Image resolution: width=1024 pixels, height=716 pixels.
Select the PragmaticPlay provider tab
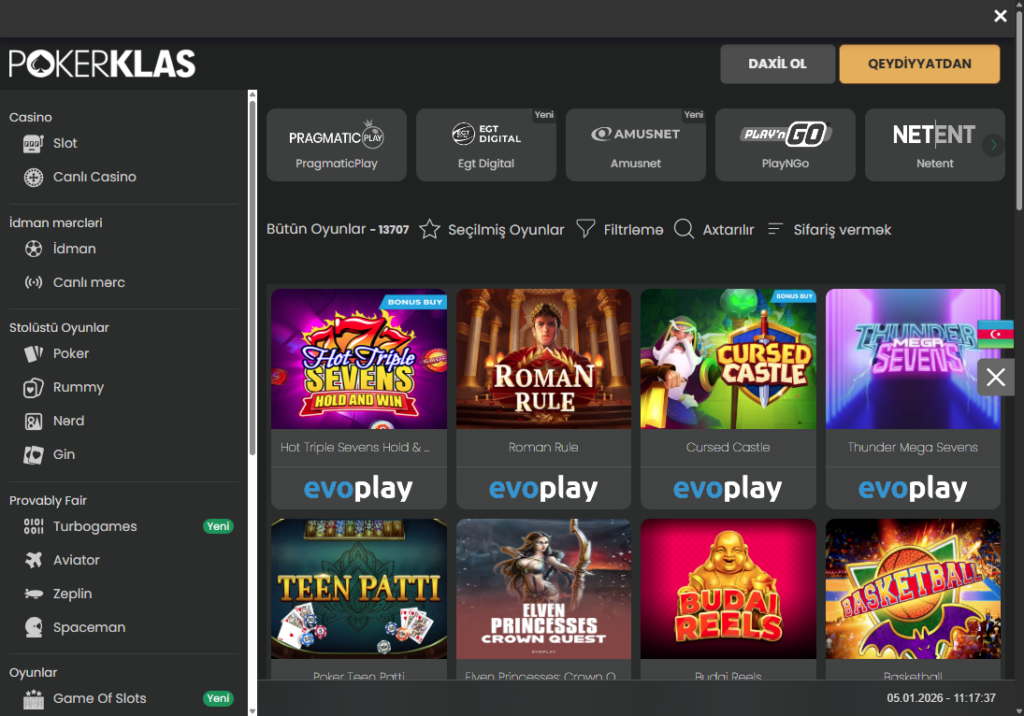click(336, 145)
